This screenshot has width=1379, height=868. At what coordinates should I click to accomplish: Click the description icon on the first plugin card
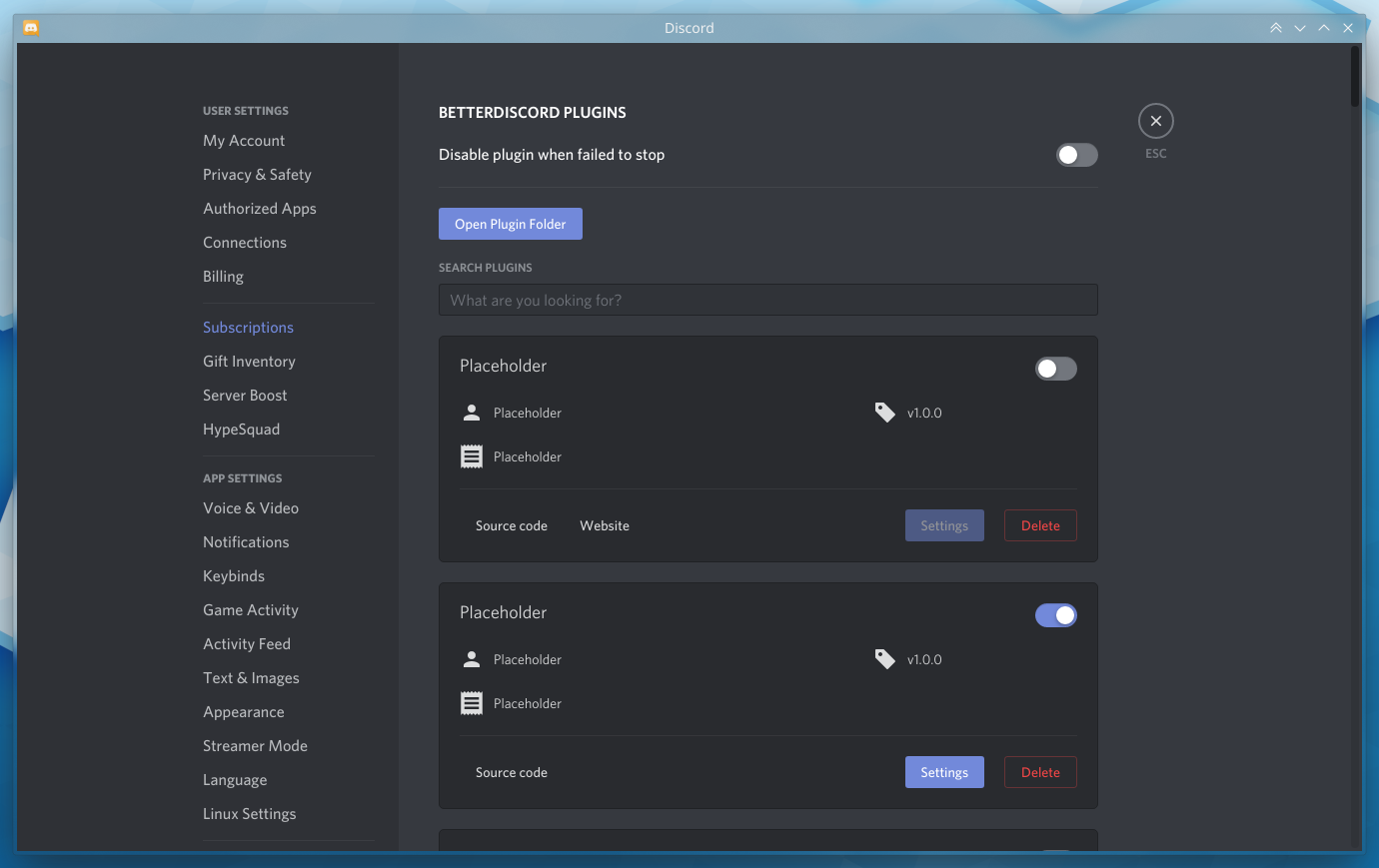(x=471, y=455)
